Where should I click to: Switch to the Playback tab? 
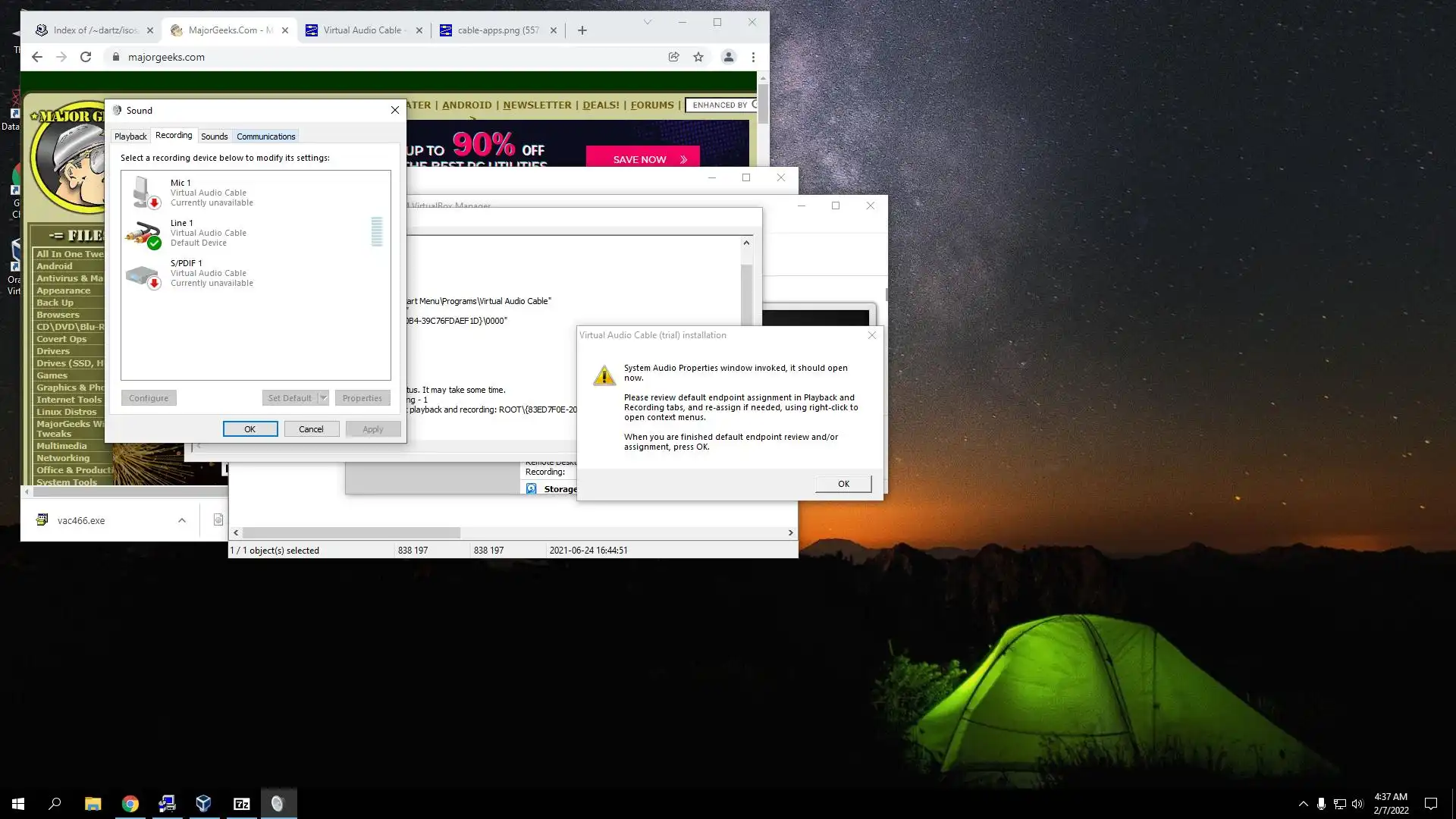coord(130,136)
